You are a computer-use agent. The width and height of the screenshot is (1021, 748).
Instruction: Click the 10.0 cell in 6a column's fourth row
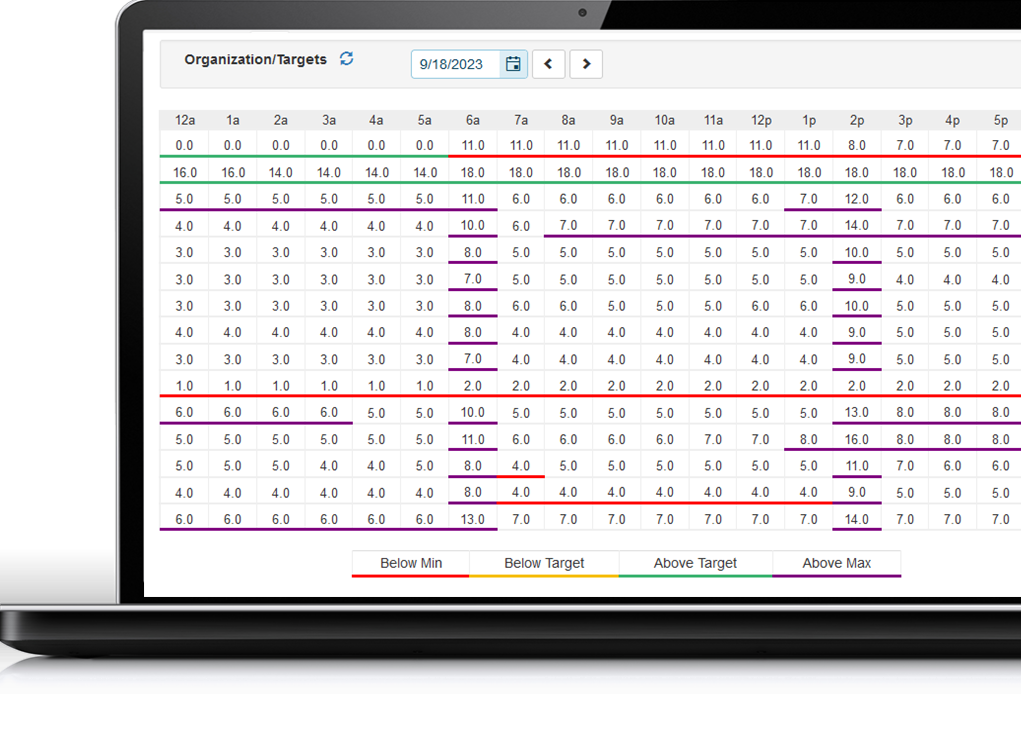(473, 225)
